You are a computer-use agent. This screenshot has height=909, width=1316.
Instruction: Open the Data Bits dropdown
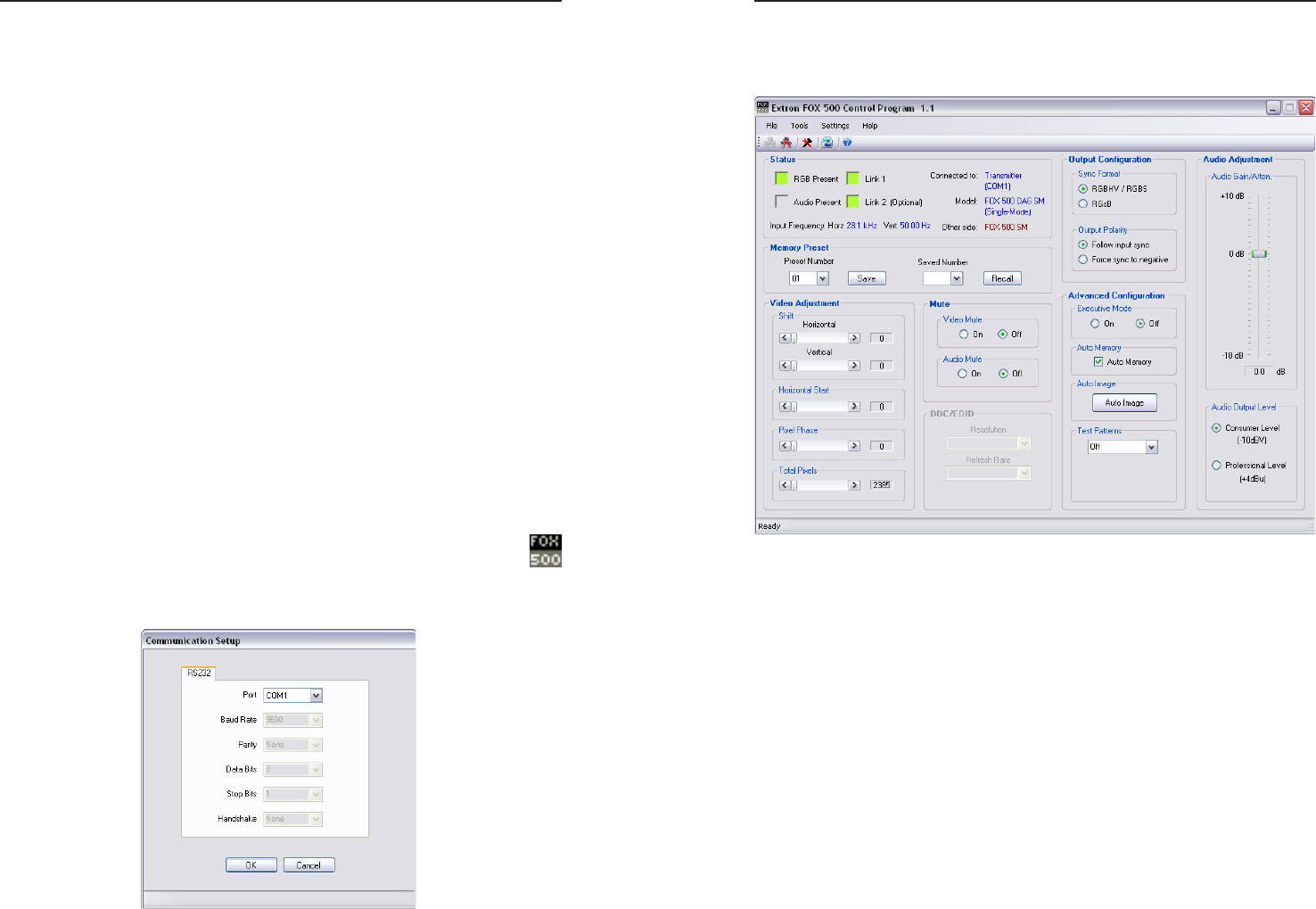316,770
